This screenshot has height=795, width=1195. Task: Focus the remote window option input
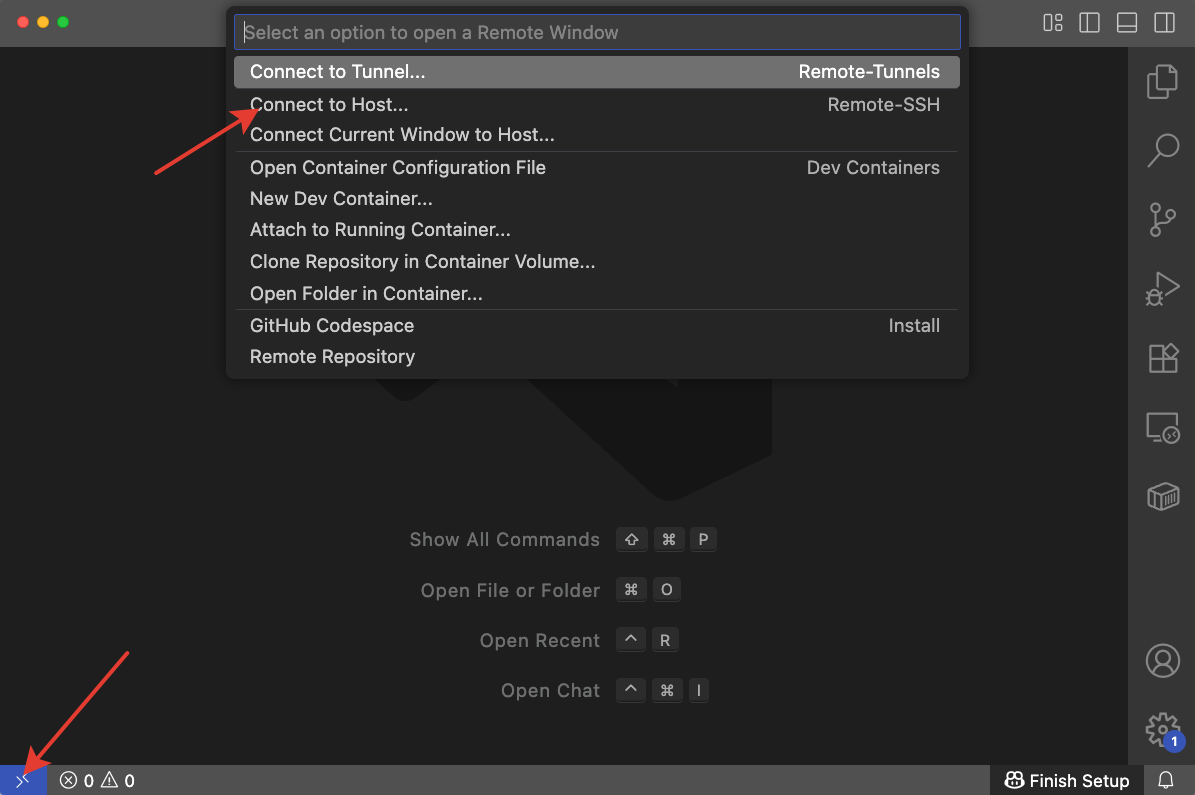(x=597, y=32)
